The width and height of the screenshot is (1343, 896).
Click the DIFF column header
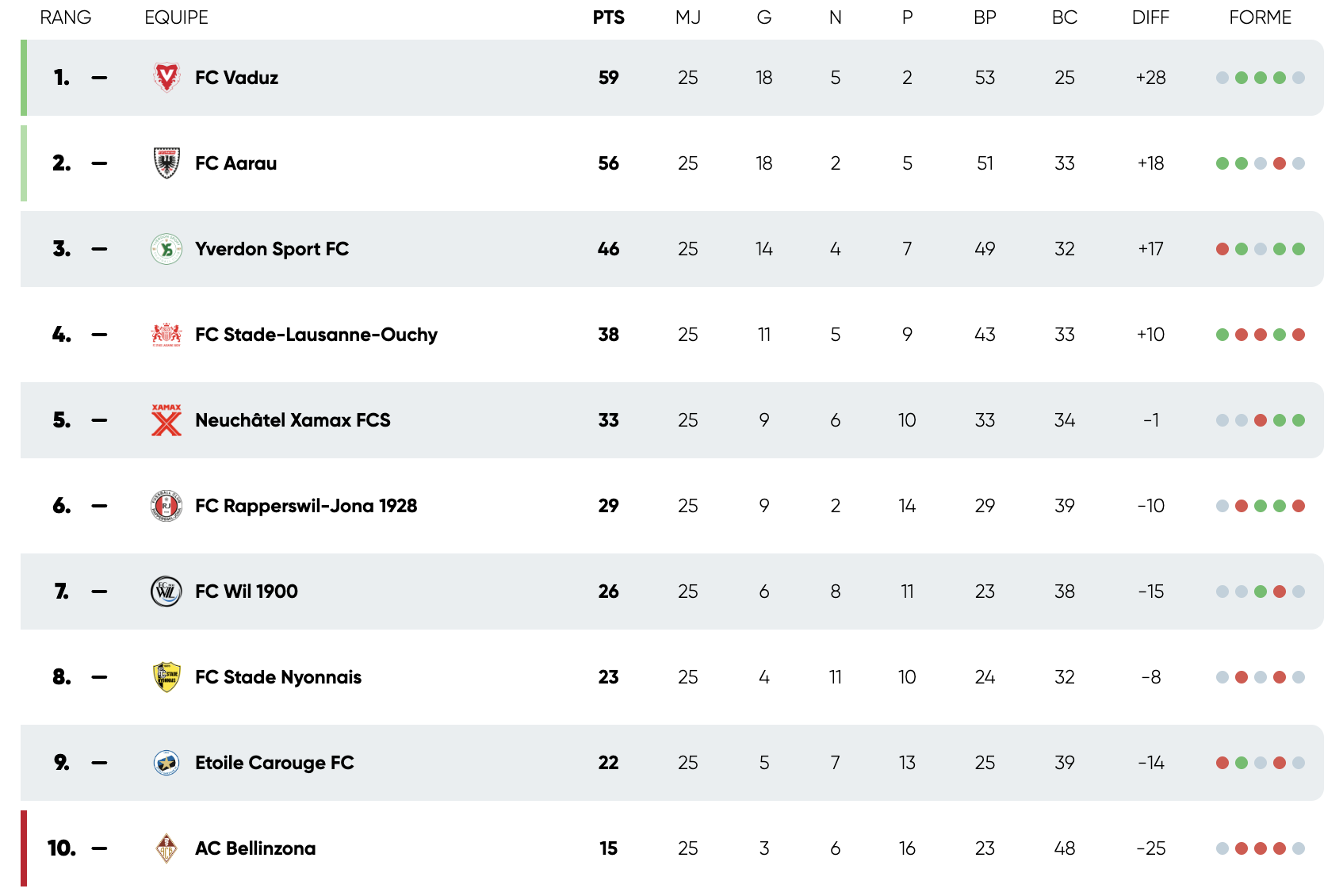(1150, 17)
